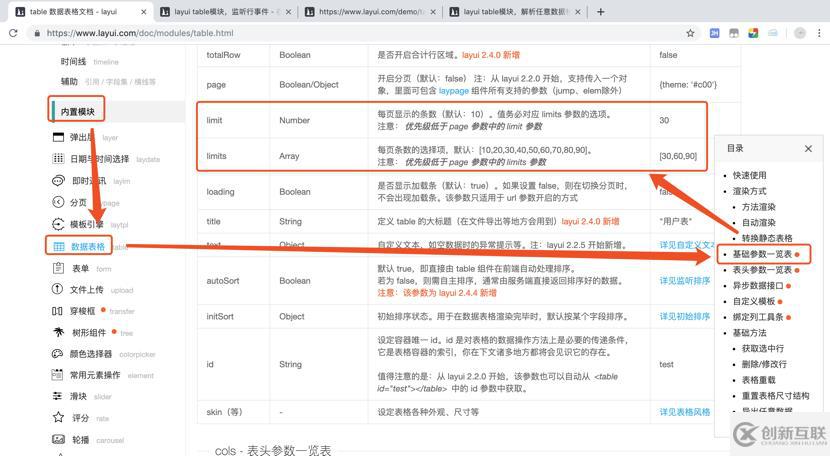Go to 重置表格尺寸结构 in 目录

click(775, 396)
